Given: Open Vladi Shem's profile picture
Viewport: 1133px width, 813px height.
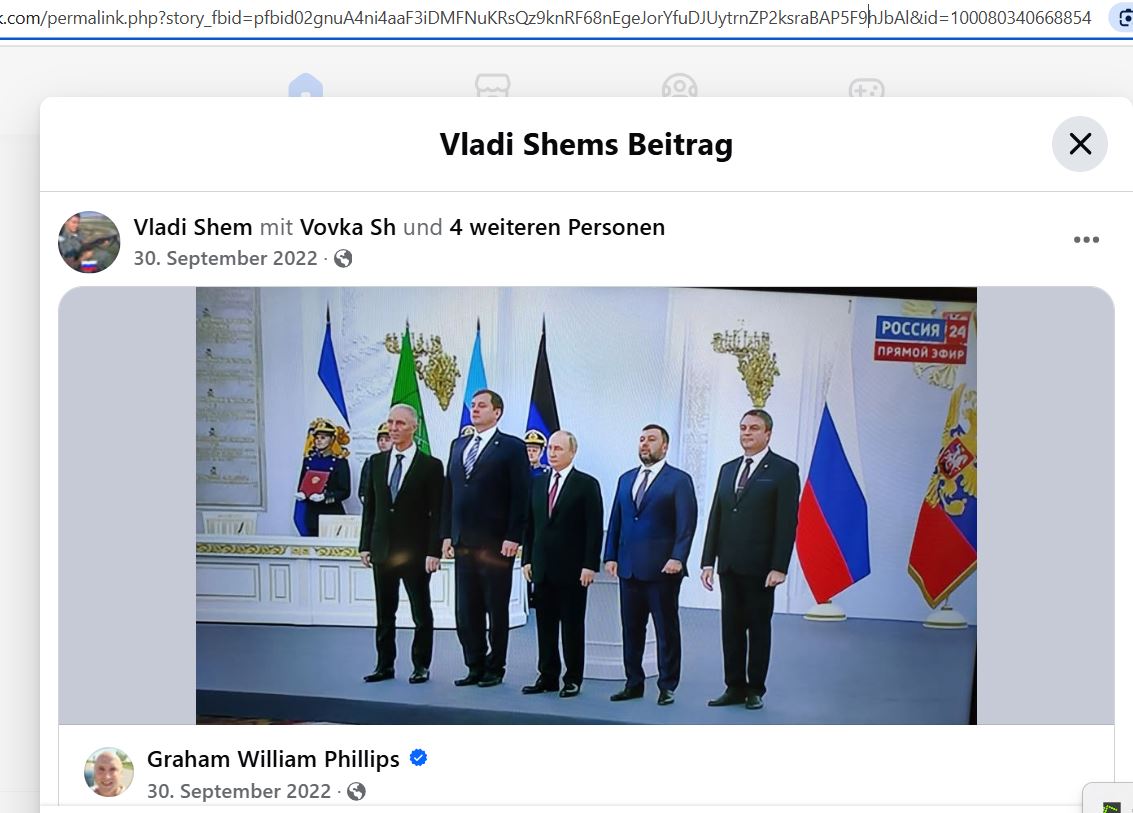Looking at the screenshot, I should [x=89, y=242].
